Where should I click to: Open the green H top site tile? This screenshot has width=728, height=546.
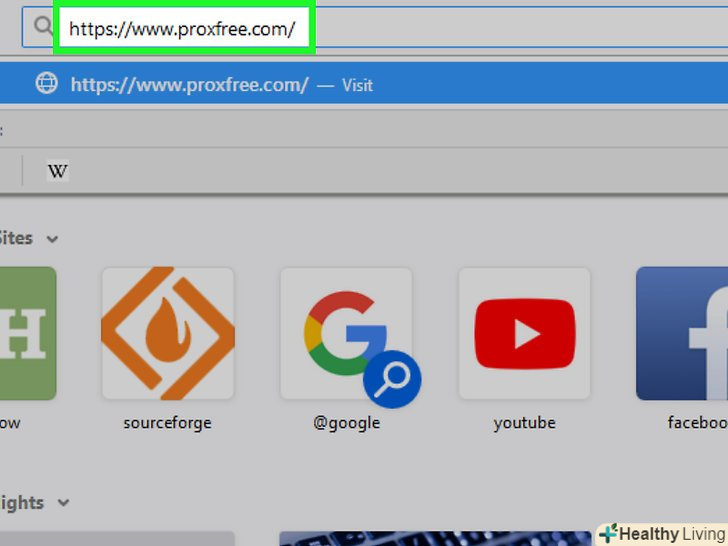click(28, 333)
